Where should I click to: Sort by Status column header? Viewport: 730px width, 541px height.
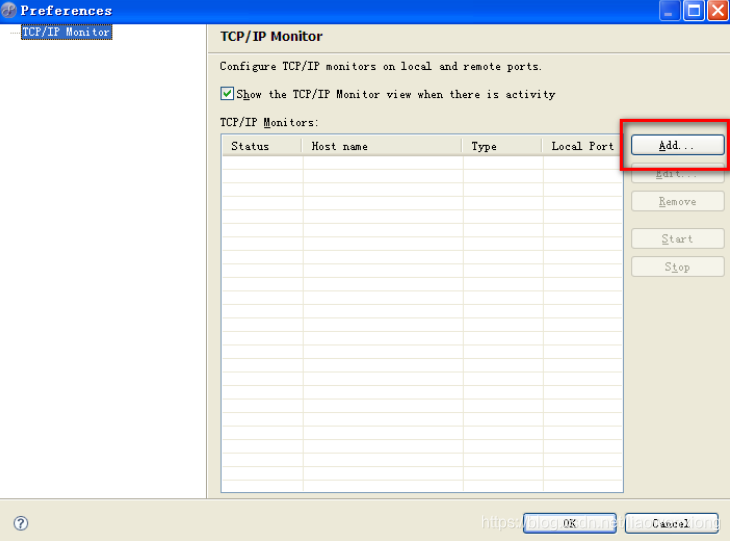[262, 146]
